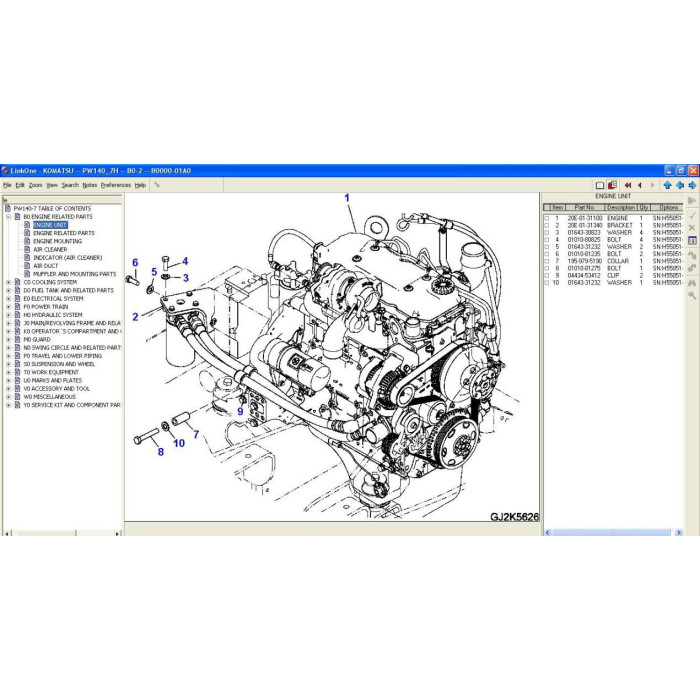Viewport: 700px width, 700px height.
Task: Open the File menu
Action: tap(7, 185)
